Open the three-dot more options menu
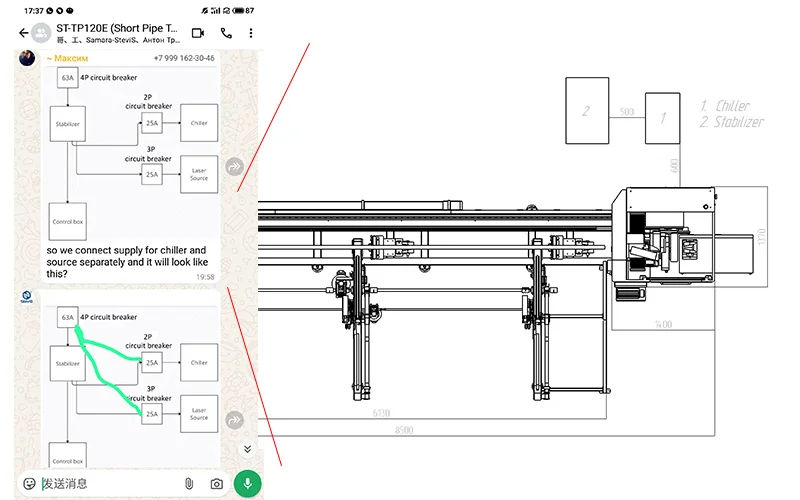The height and width of the screenshot is (500, 800). click(x=250, y=33)
